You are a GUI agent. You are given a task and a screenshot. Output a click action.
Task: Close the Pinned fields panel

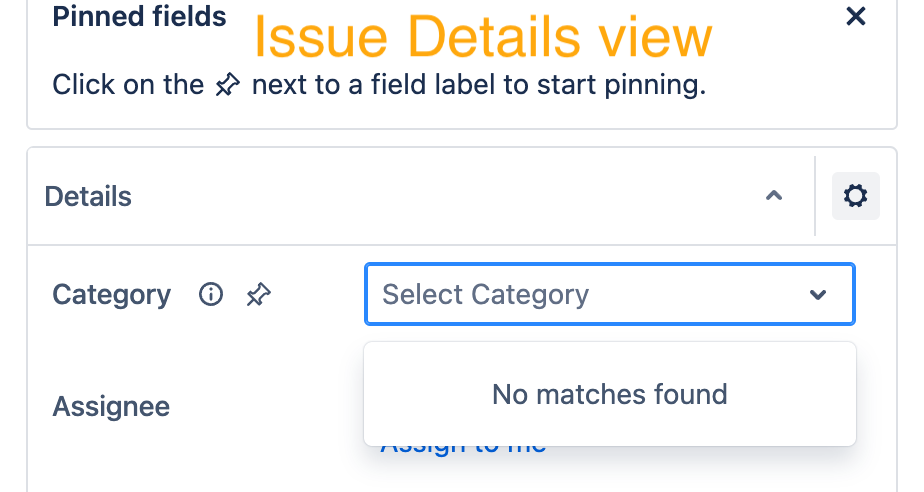point(855,17)
